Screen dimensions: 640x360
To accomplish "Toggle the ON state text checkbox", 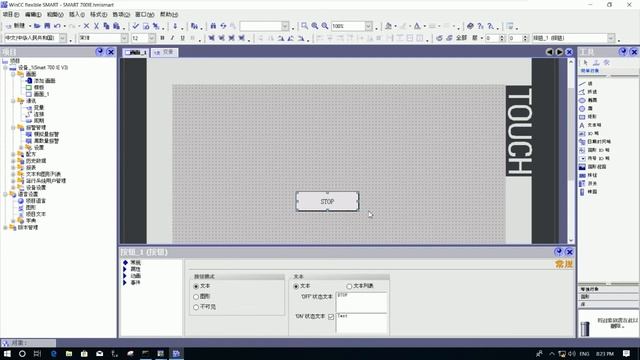I will pyautogui.click(x=331, y=316).
